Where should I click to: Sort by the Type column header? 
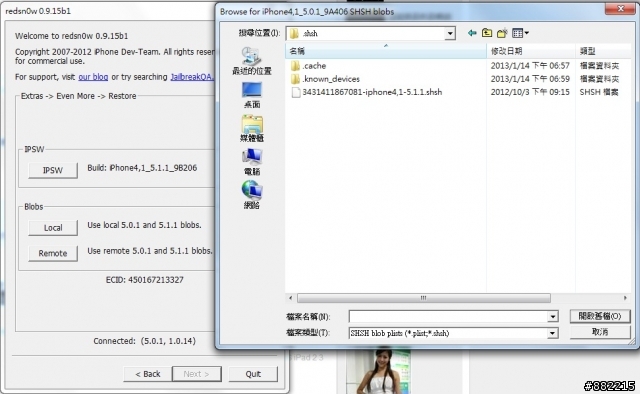tap(603, 51)
